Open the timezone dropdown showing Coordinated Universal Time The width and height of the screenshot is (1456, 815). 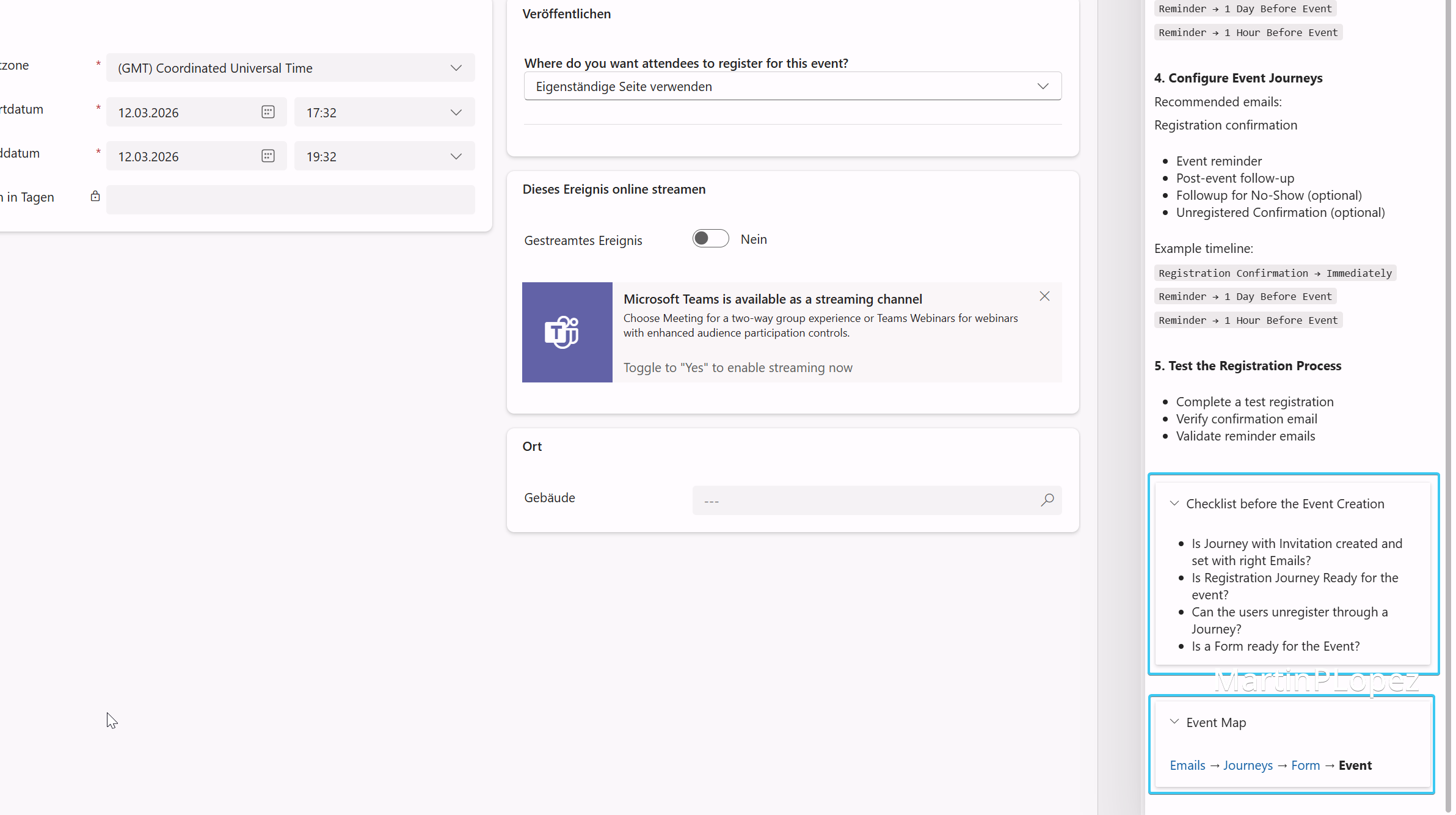(x=456, y=68)
